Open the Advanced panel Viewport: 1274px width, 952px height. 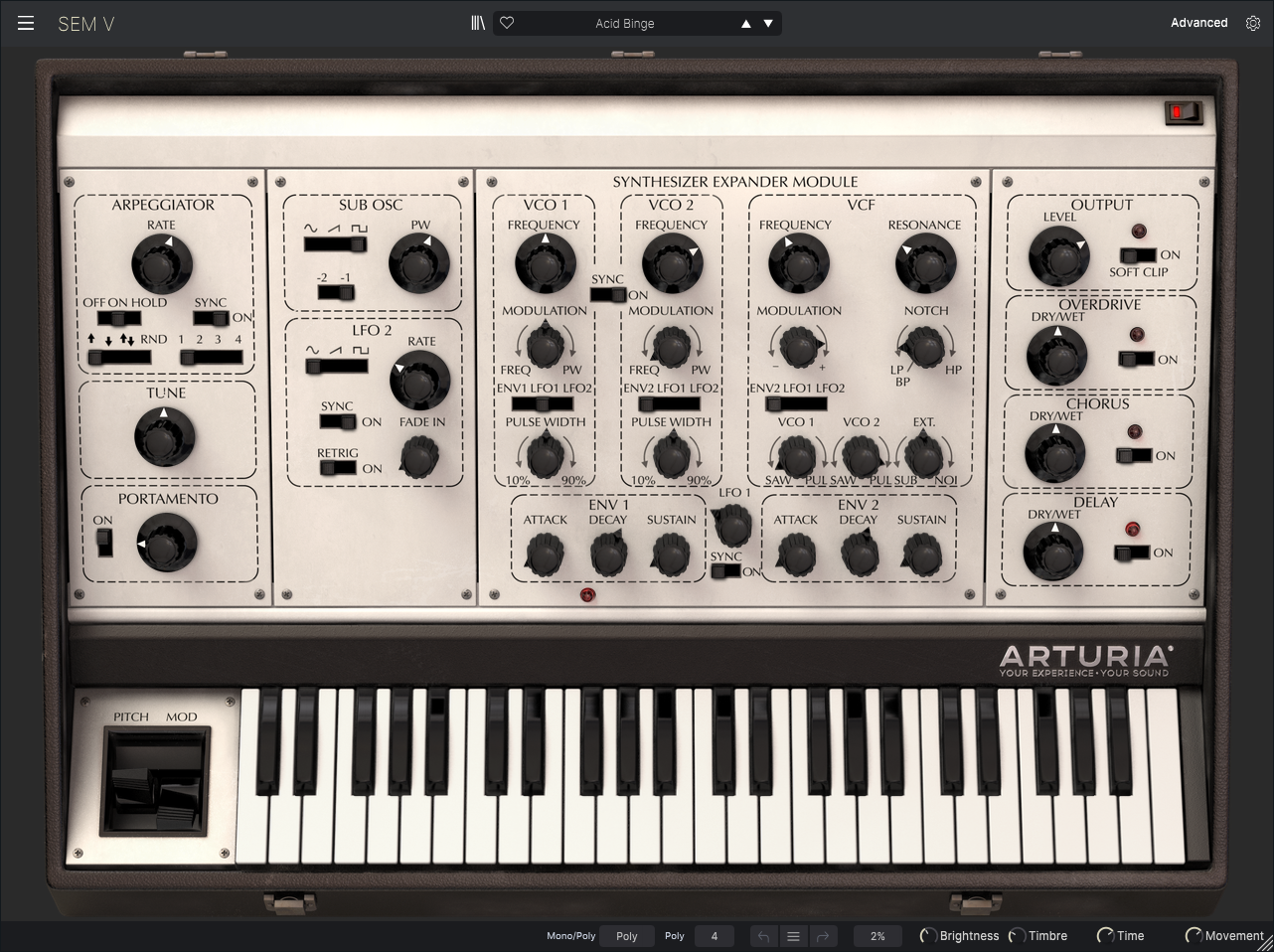pos(1198,23)
